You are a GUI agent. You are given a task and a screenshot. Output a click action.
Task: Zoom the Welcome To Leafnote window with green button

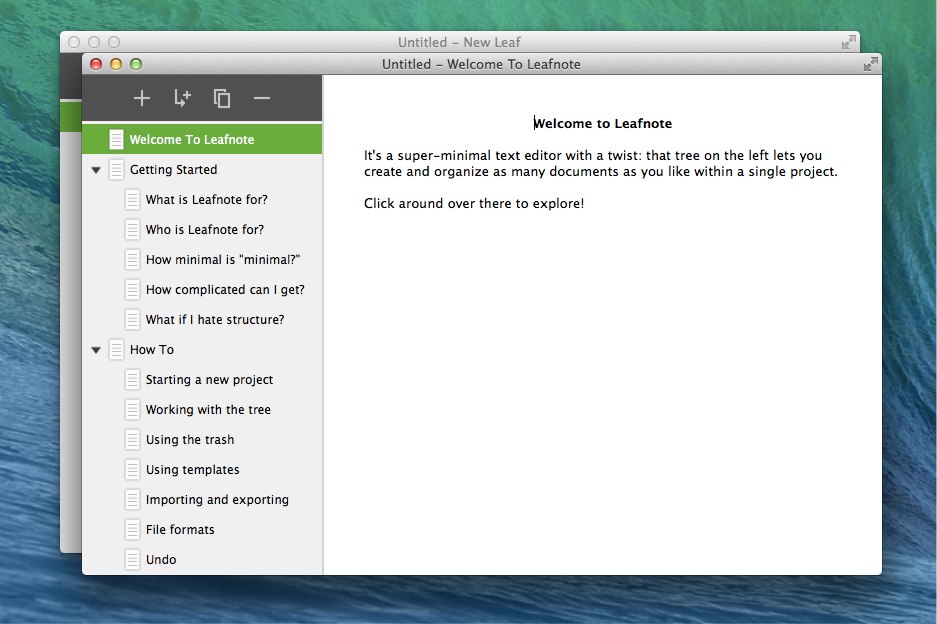136,64
